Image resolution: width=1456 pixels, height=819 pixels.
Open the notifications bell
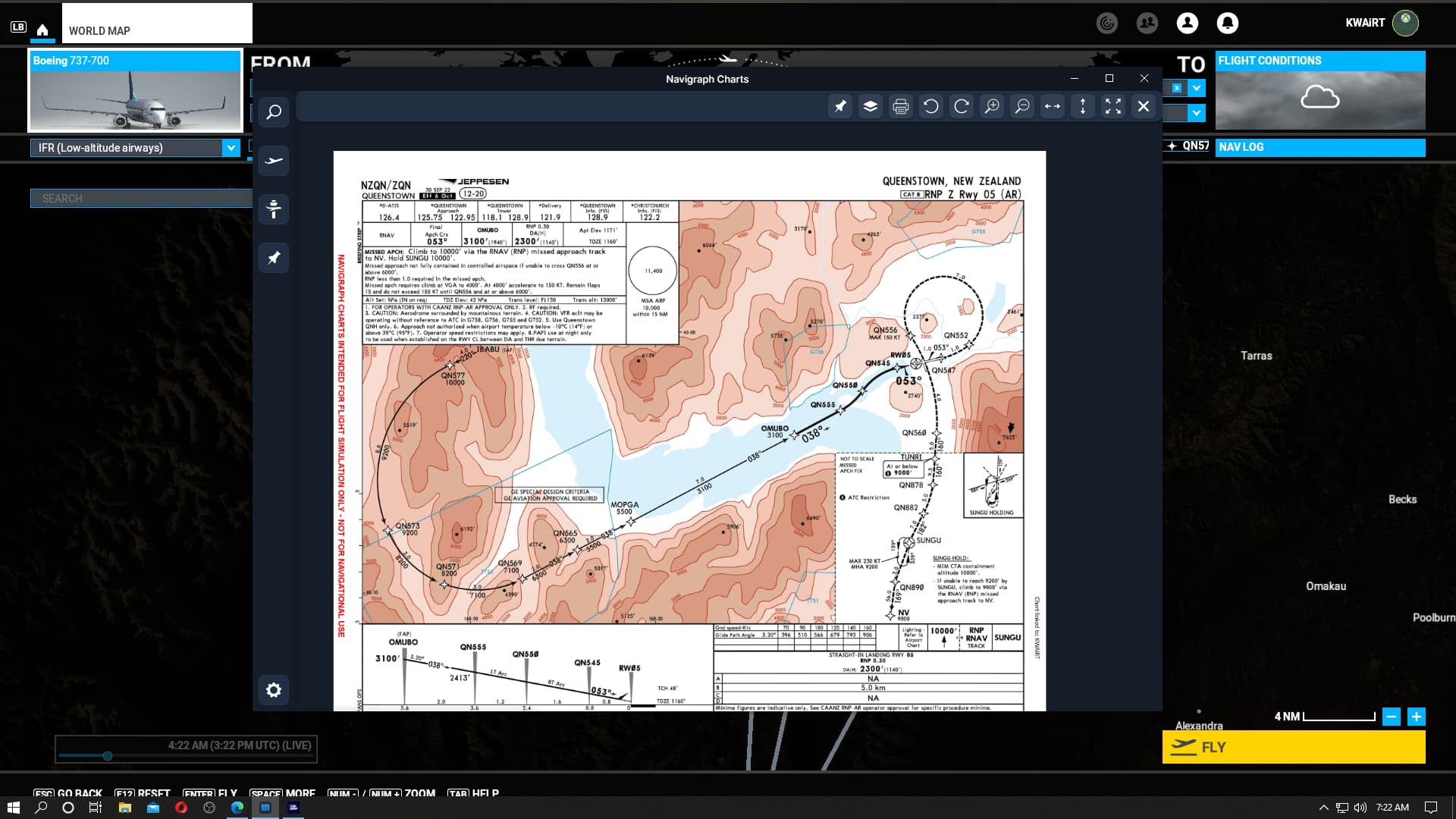pos(1228,23)
